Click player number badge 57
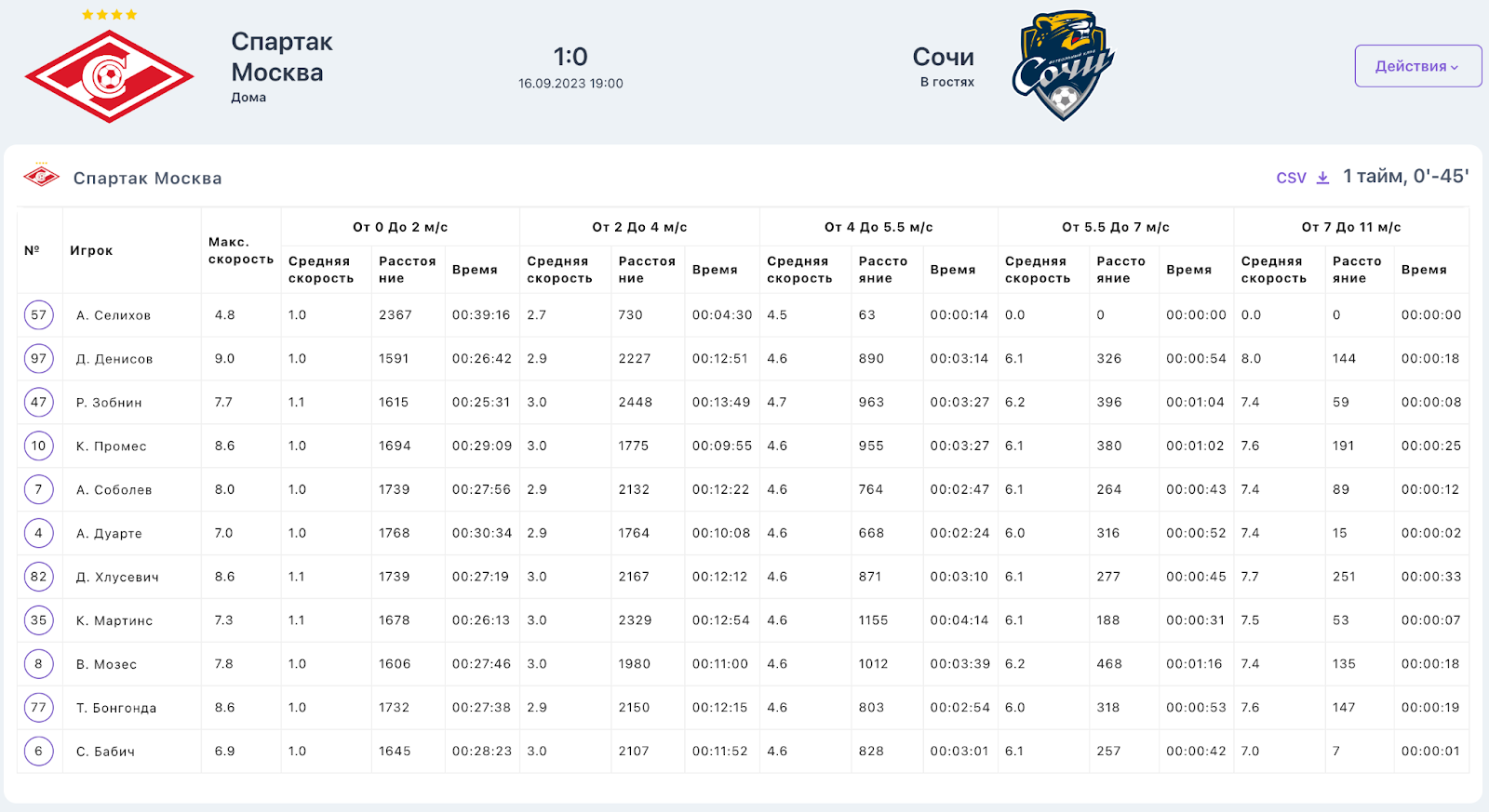Screen dimensions: 1489x812 coord(38,314)
